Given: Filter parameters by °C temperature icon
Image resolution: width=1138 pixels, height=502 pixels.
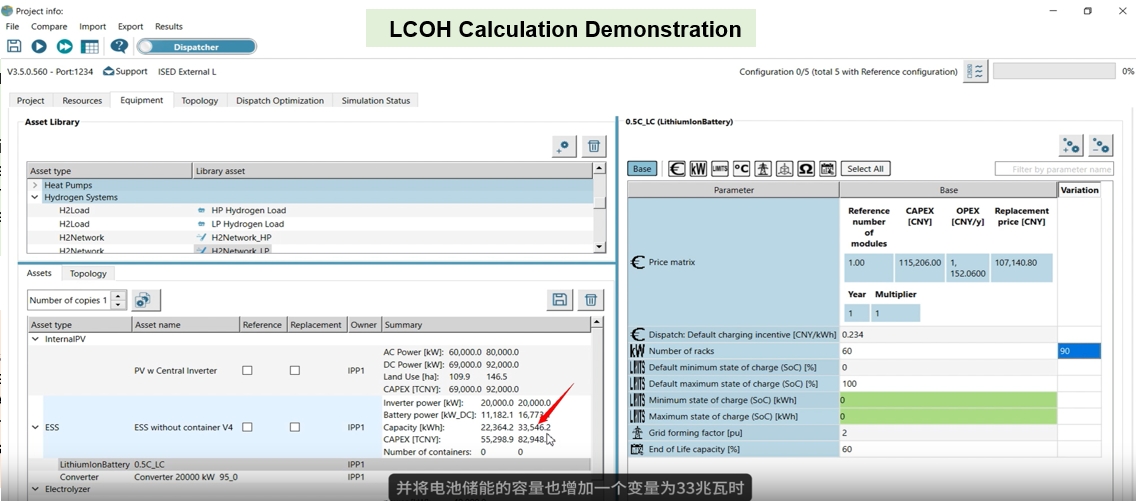Looking at the screenshot, I should pyautogui.click(x=741, y=169).
